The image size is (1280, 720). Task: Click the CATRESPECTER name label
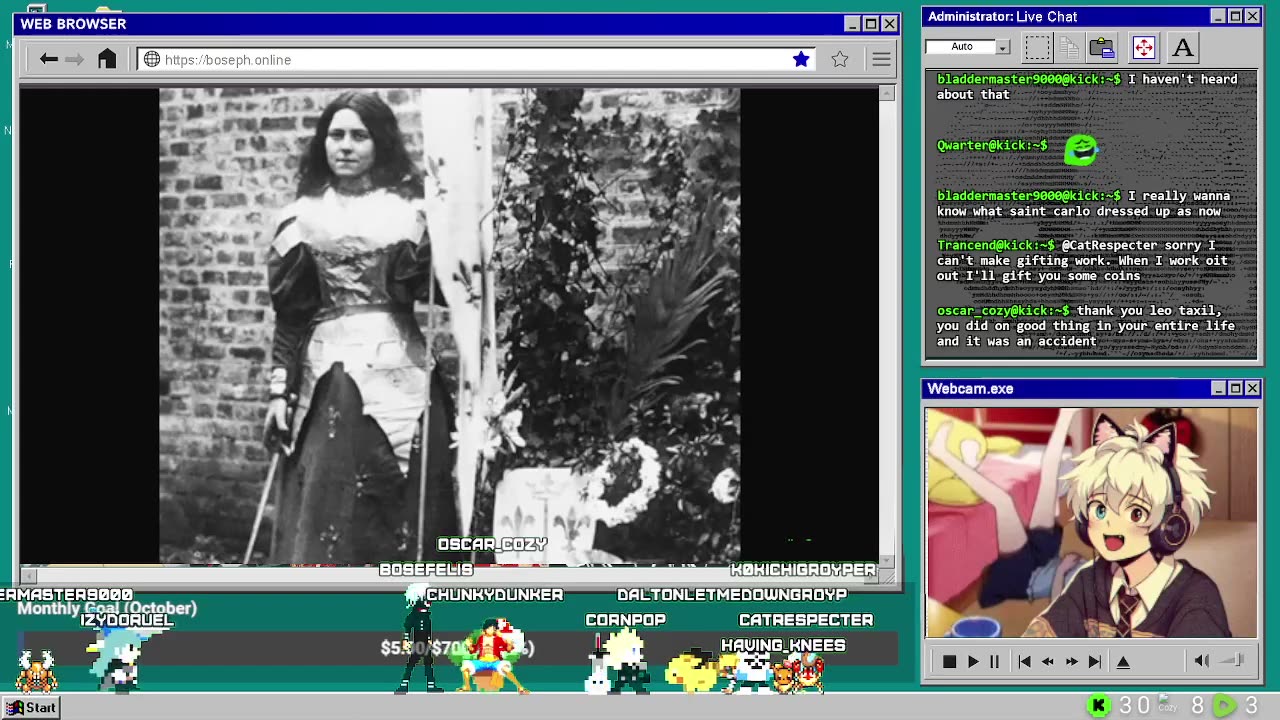(x=806, y=620)
